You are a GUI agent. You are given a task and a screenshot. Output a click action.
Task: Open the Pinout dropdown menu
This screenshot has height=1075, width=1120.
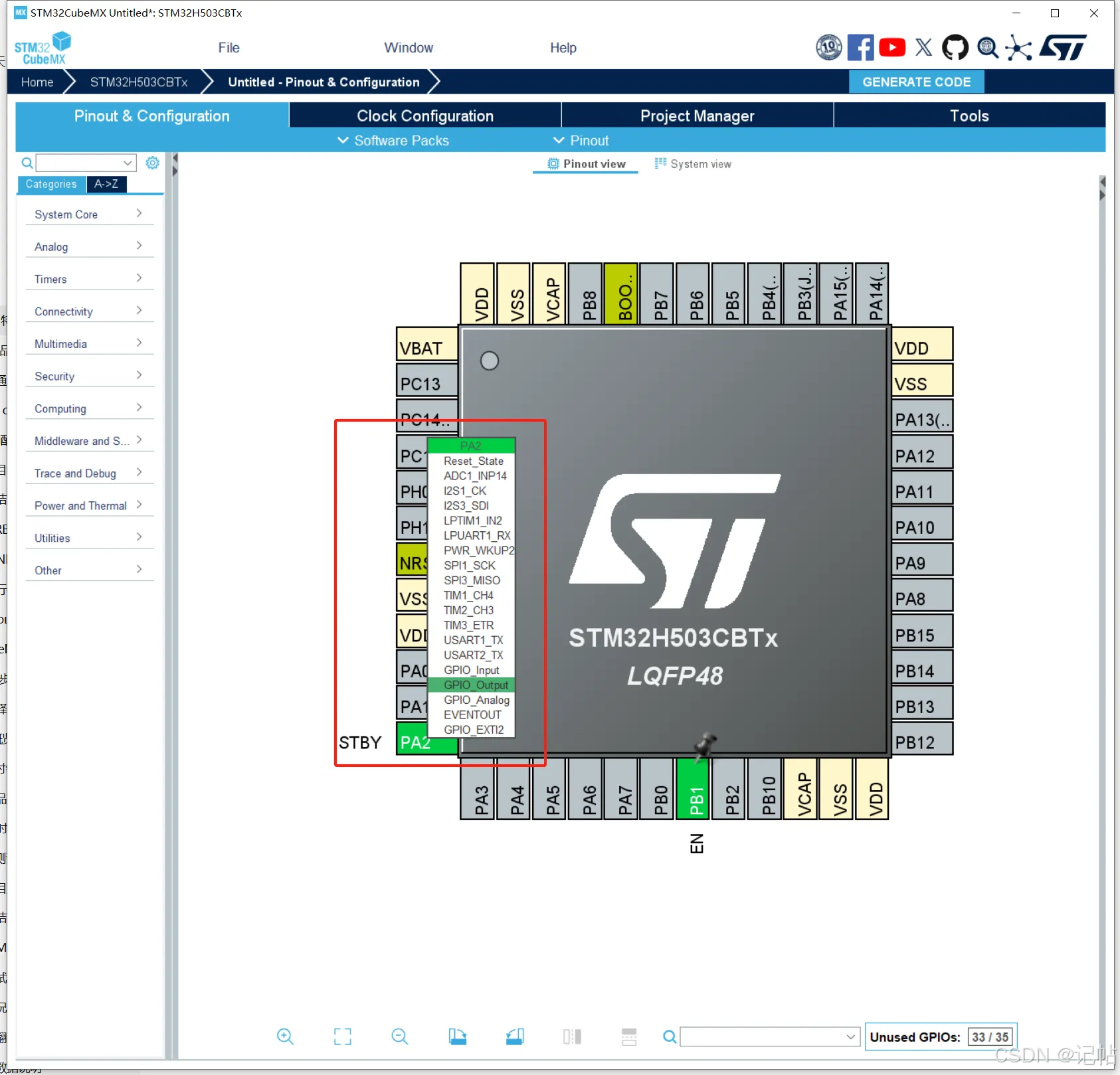(x=581, y=141)
